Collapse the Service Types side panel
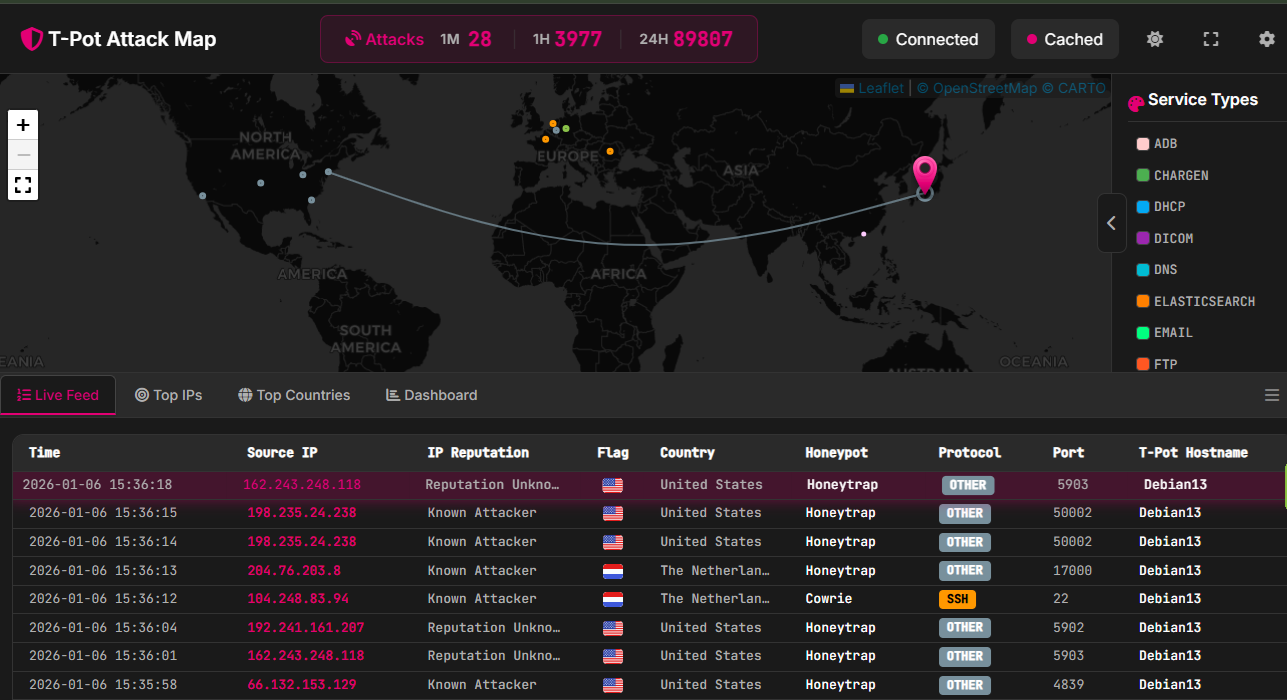Viewport: 1287px width, 700px height. point(1111,223)
